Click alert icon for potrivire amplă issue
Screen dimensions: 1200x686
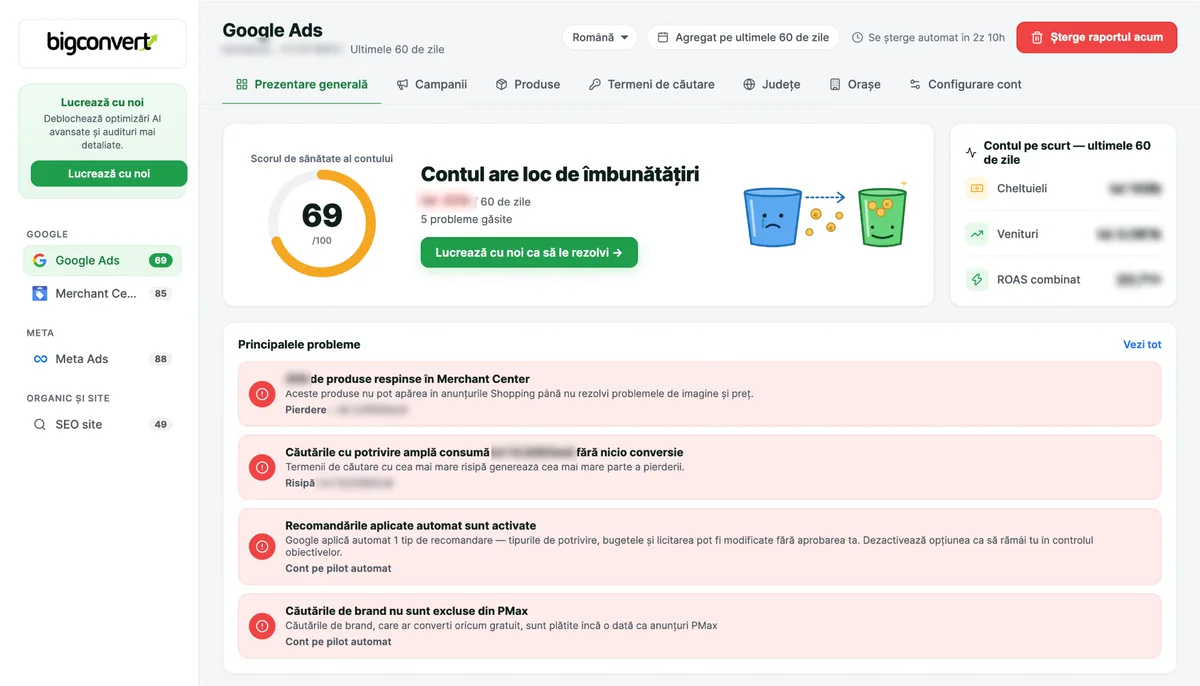tap(262, 467)
